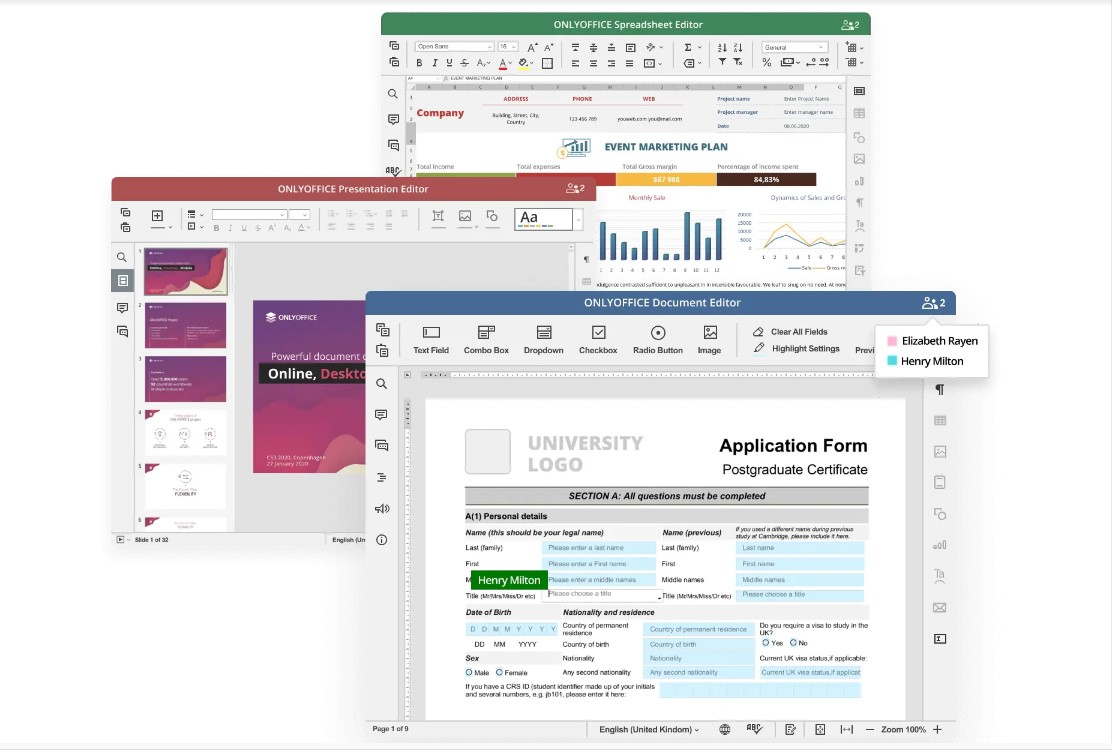Zoom out with the minus button

pyautogui.click(x=869, y=729)
